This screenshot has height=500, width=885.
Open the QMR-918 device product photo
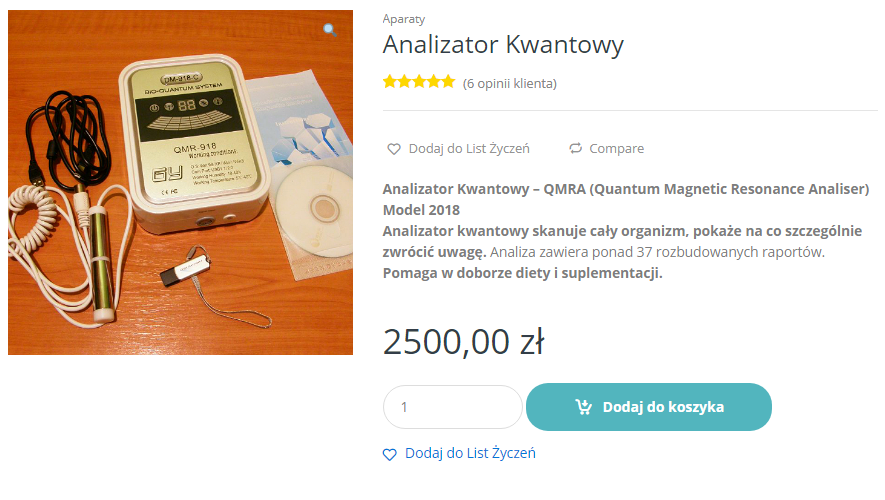coord(181,182)
